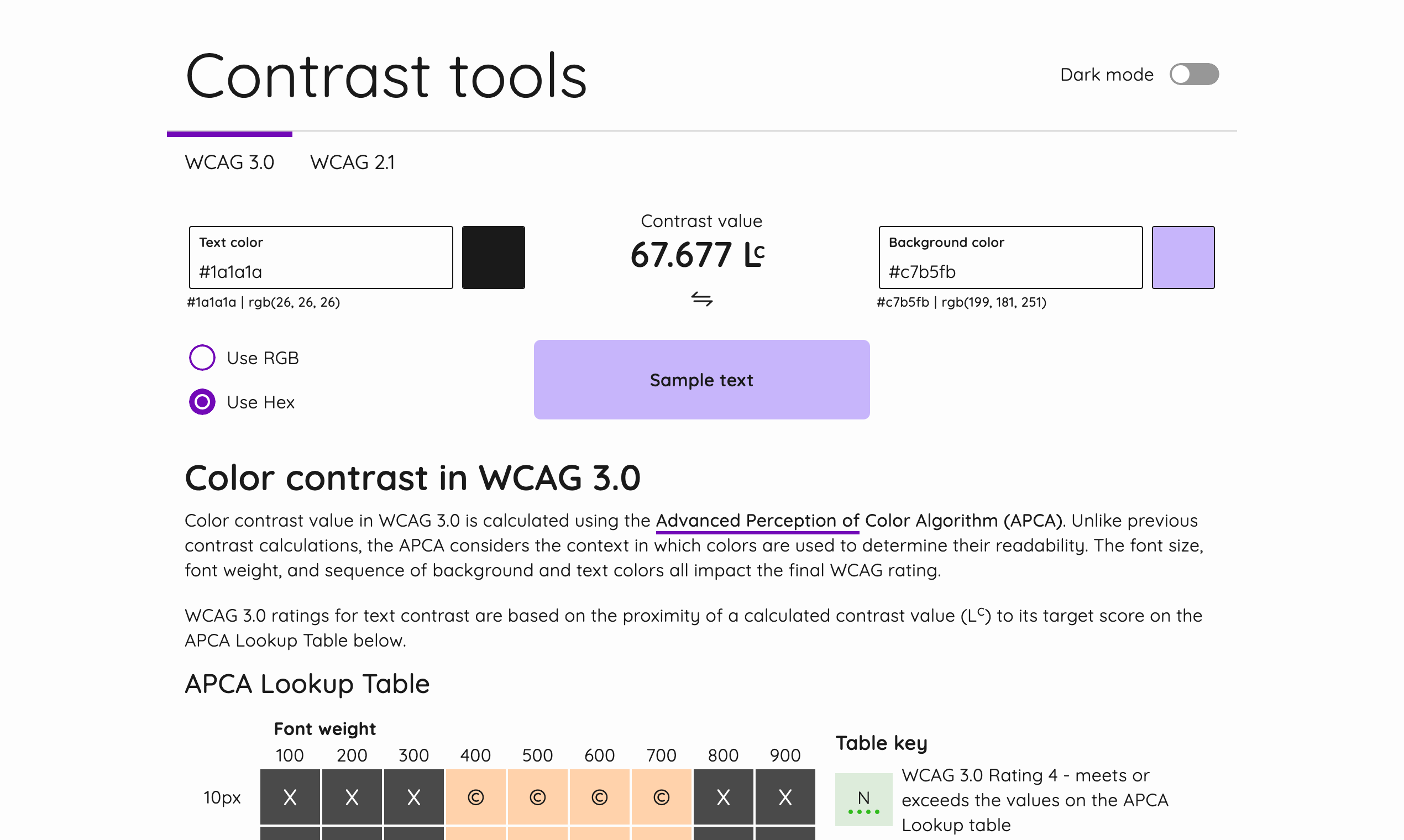This screenshot has height=840, width=1404.
Task: Select the Use RGB radio button
Action: (202, 357)
